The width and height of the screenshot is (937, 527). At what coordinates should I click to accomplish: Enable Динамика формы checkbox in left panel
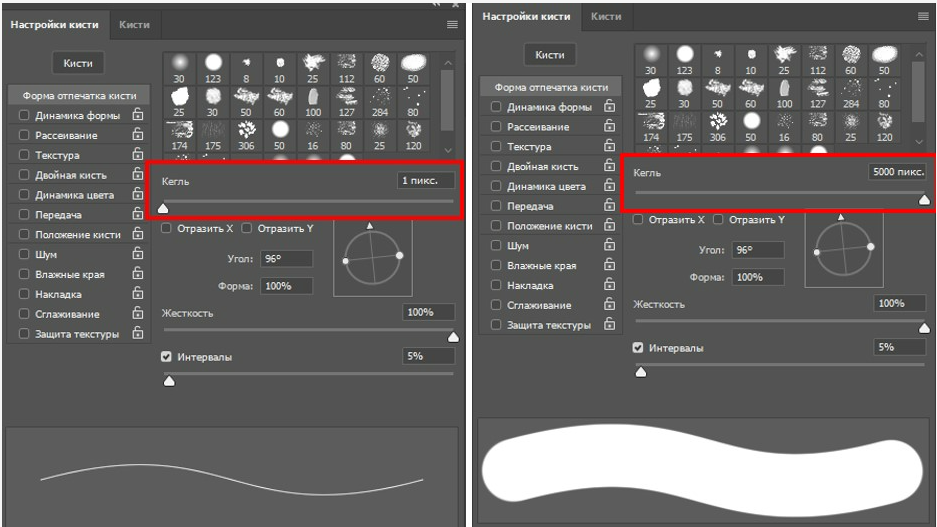click(x=24, y=115)
